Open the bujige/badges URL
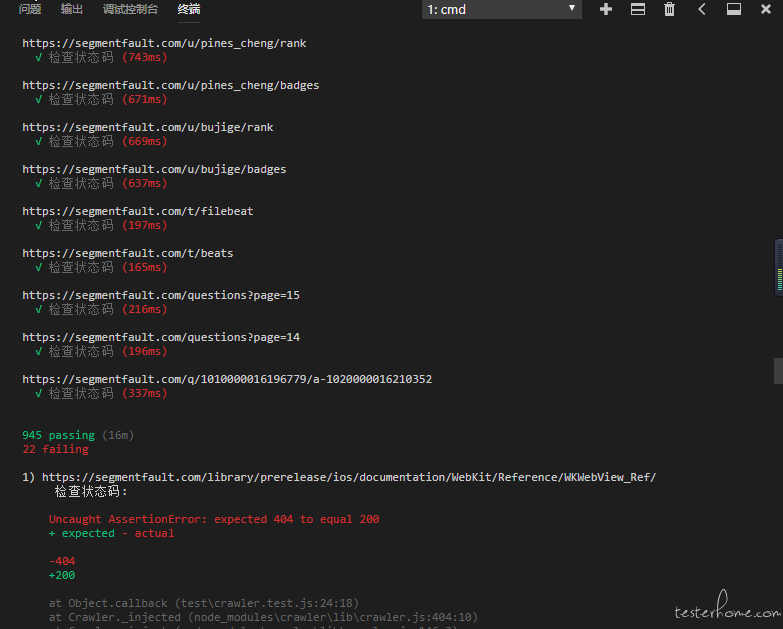This screenshot has height=629, width=783. [x=154, y=169]
